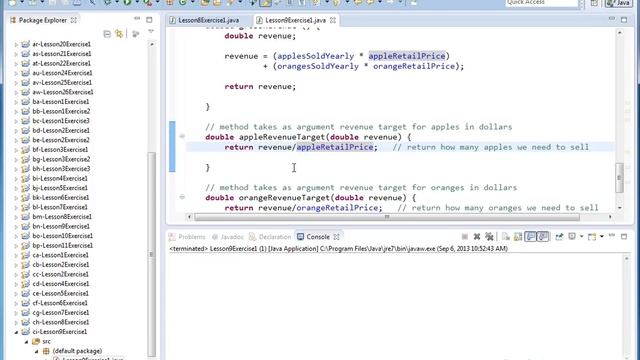
Task: Minimize the Package Explorer panel
Action: (137, 19)
